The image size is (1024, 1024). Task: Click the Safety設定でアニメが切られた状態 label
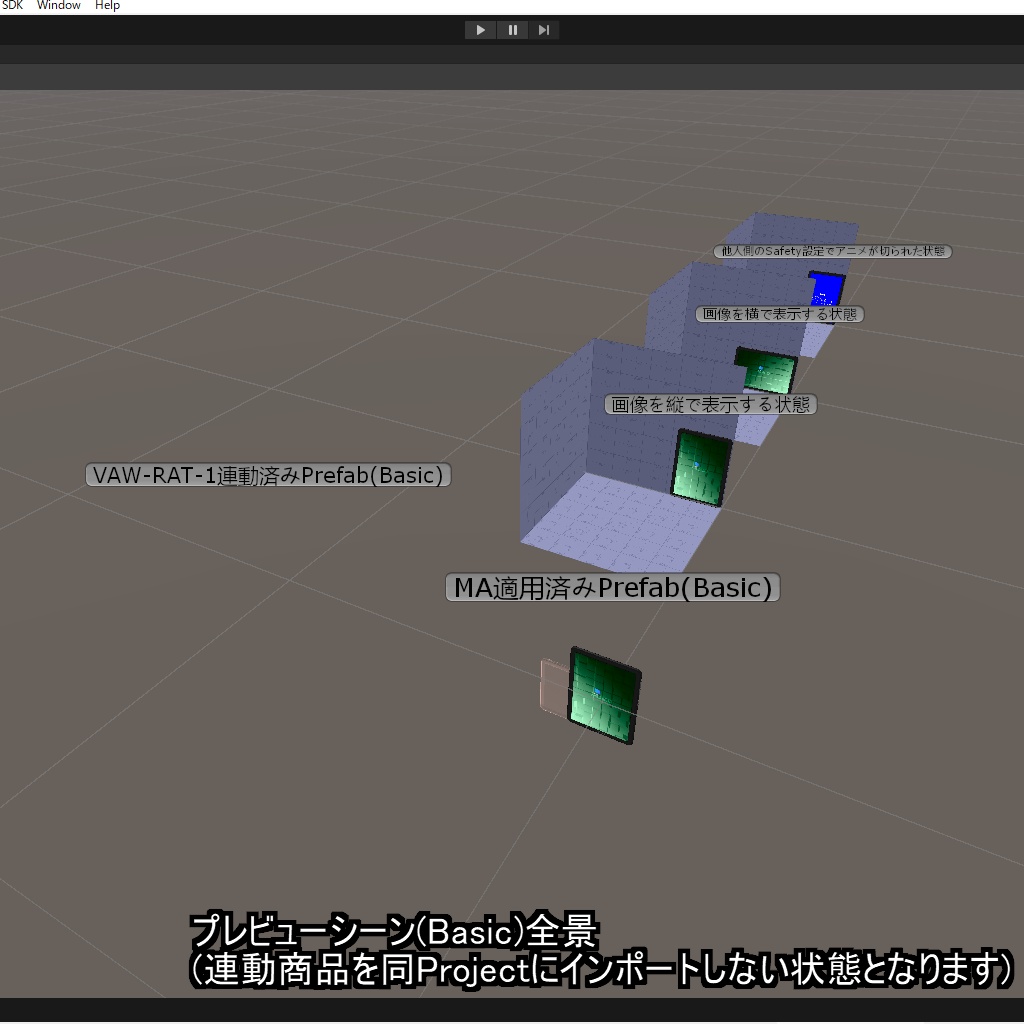coord(833,251)
